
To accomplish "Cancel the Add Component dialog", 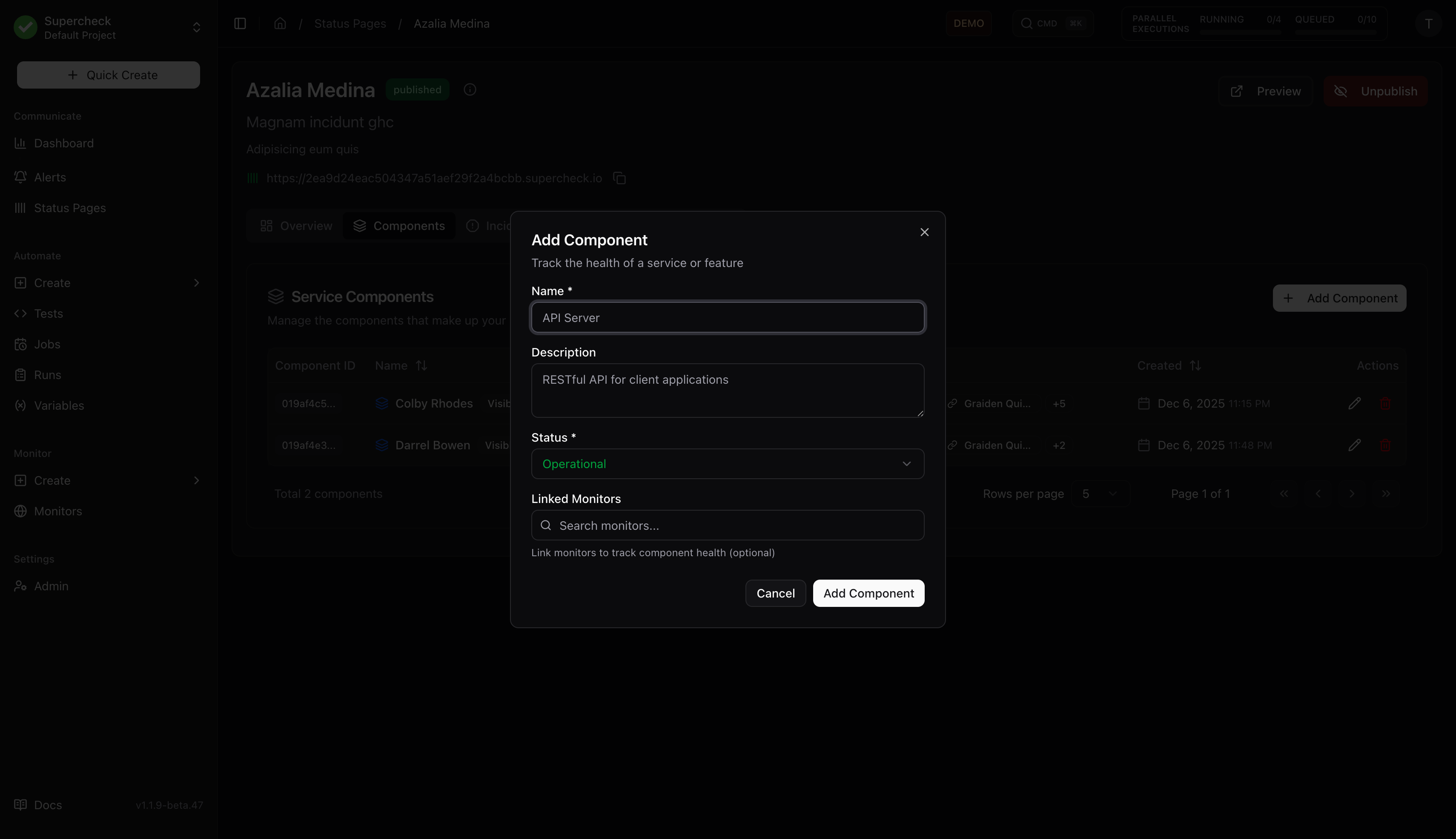I will click(775, 593).
